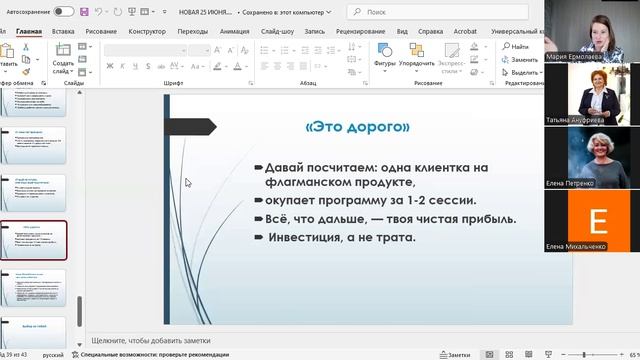
Task: Expand the 'Сохранено в: этот компьютер' dropdown
Action: (x=286, y=12)
